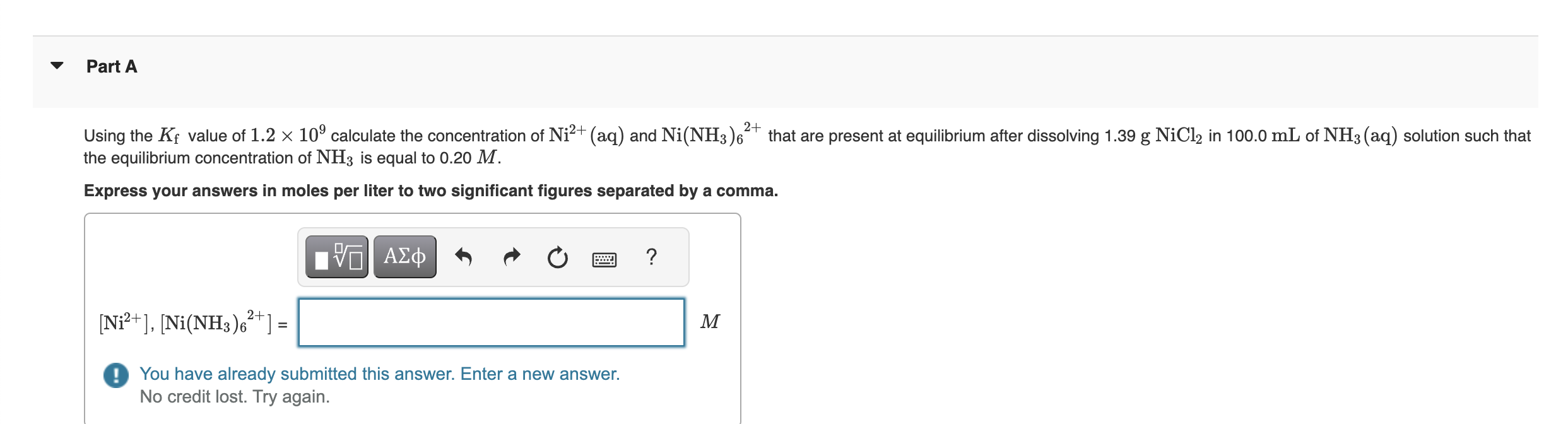Open the ΑΣφ Greek symbols palette

404,257
